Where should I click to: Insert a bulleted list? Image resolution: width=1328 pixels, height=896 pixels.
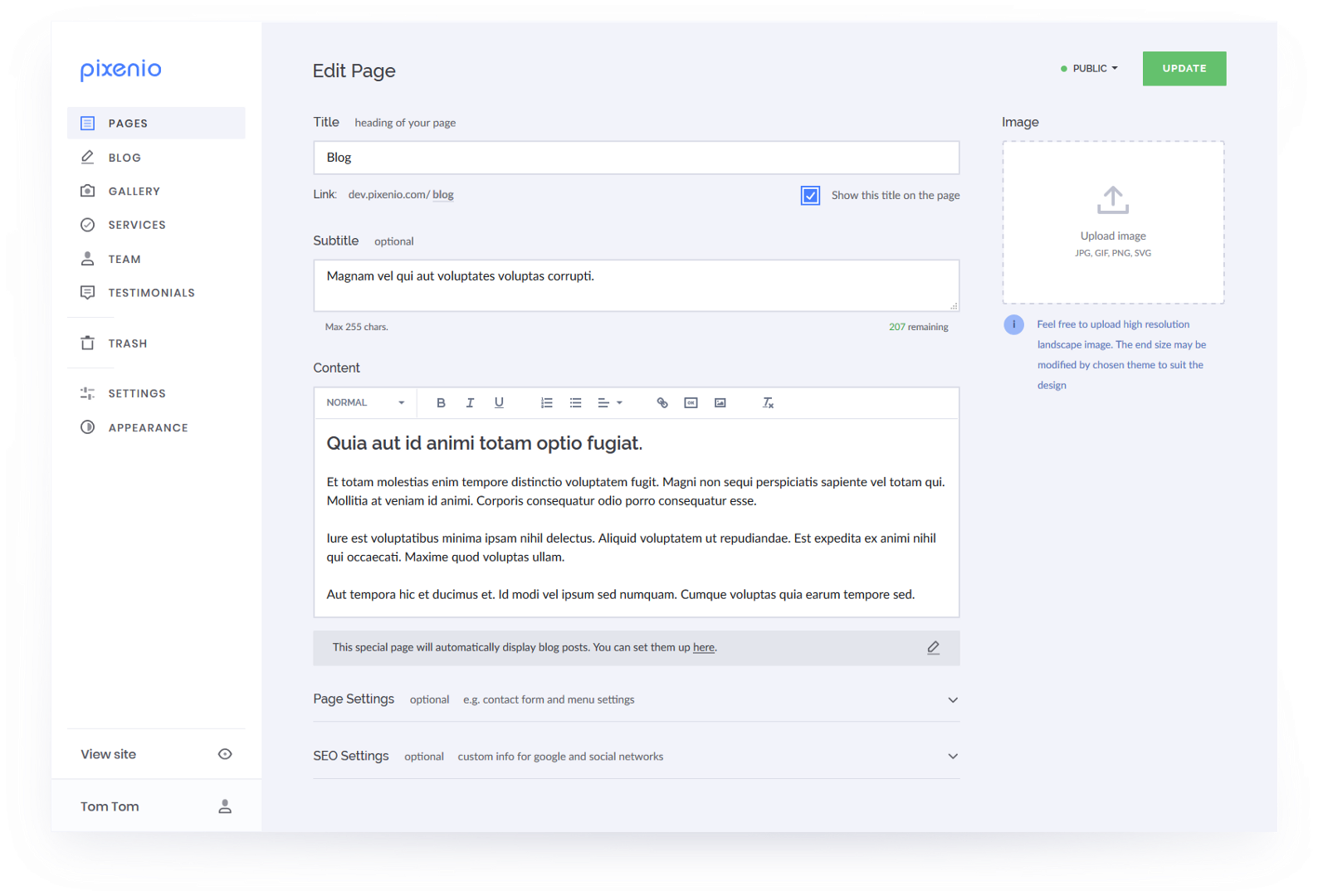point(575,403)
